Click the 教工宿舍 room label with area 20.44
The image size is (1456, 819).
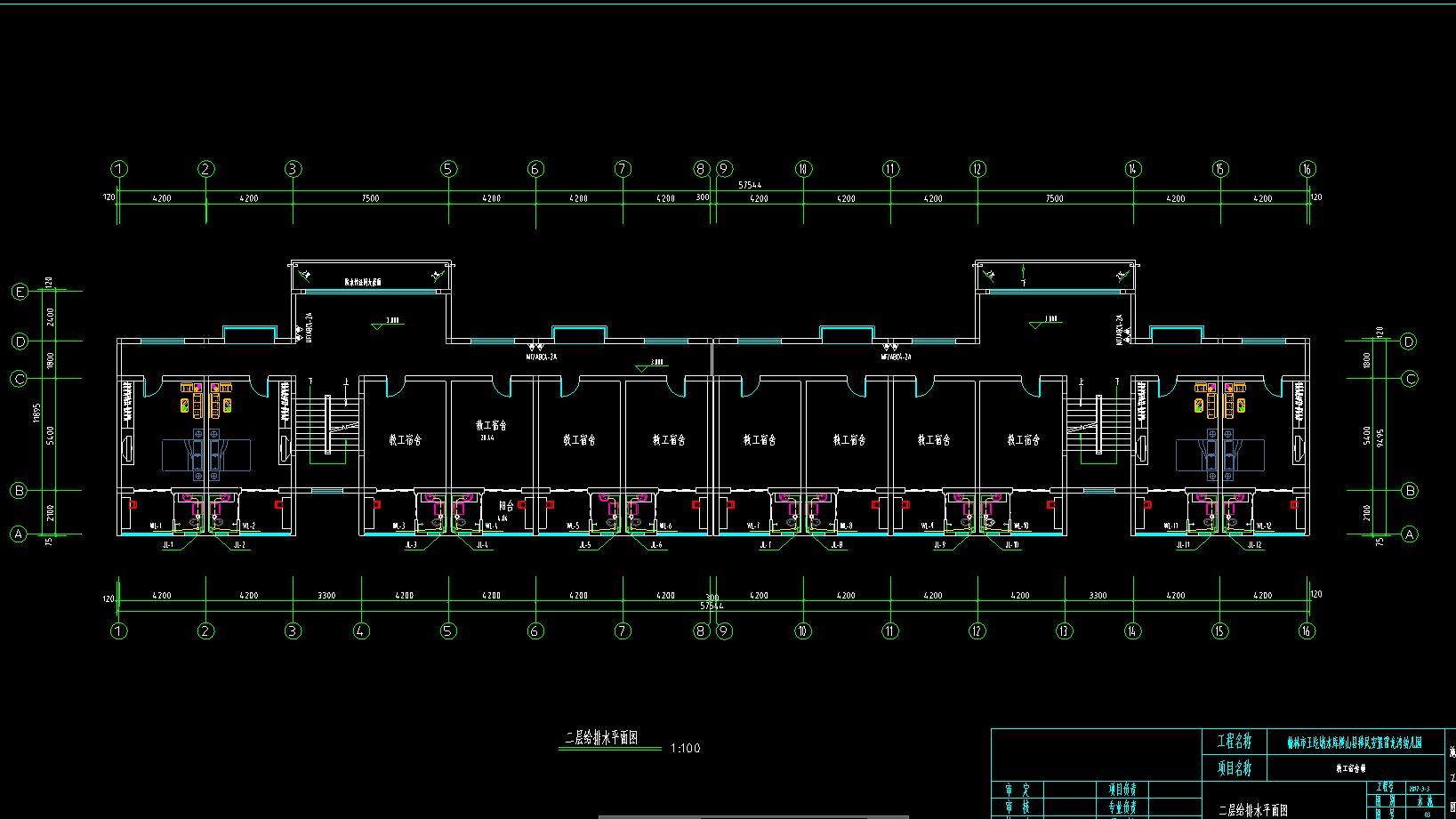pyautogui.click(x=491, y=426)
